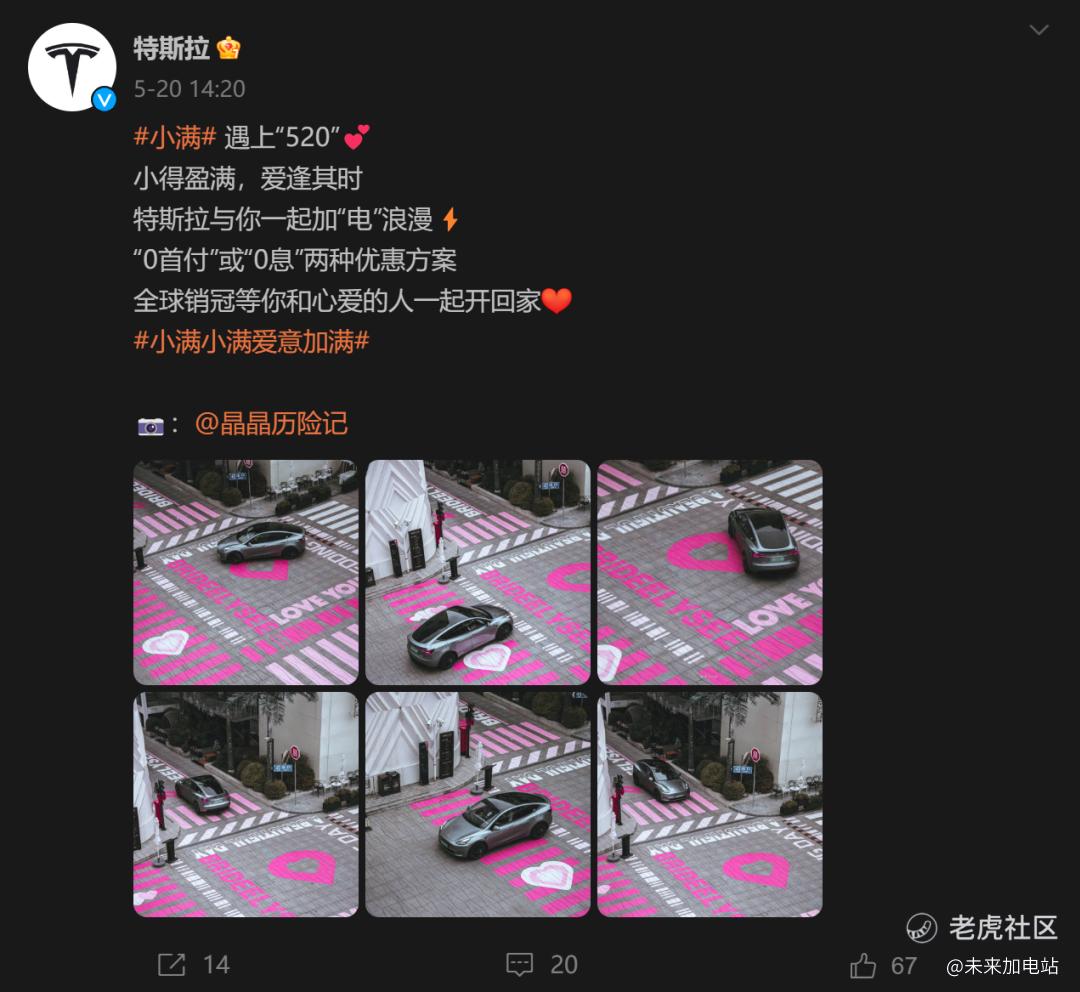Open comments via the speech bubble icon
This screenshot has width=1080, height=992.
[519, 964]
